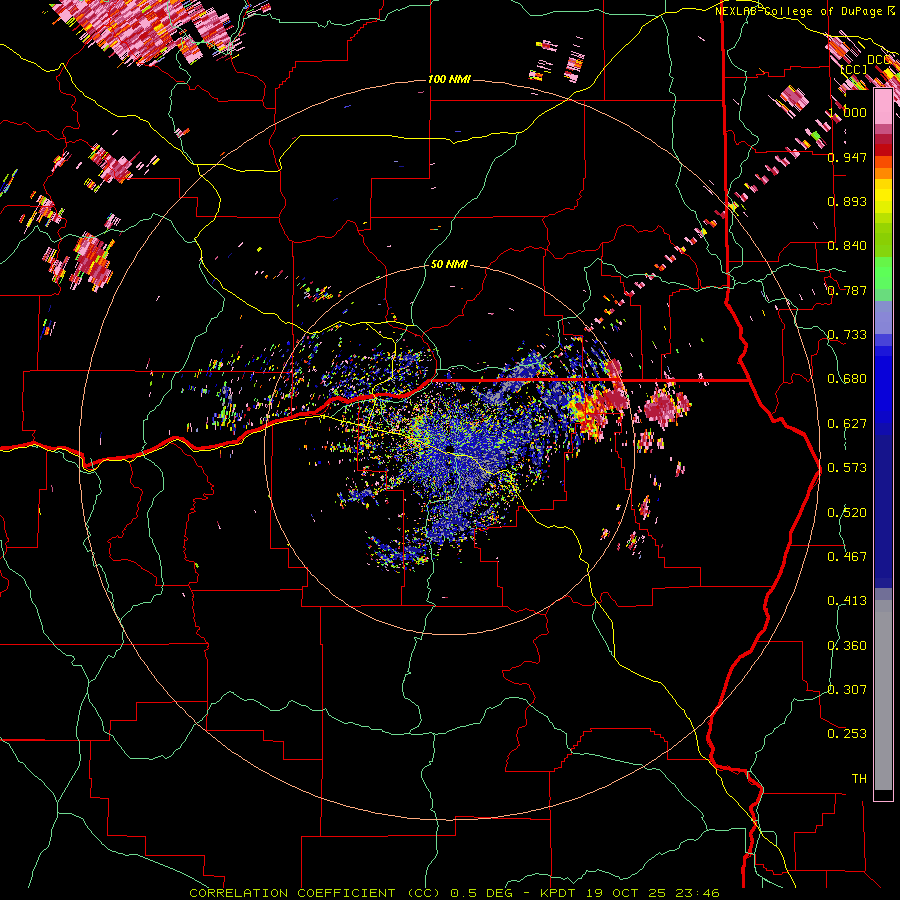900x900 pixels.
Task: Click the 19 OCT 25 date text
Action: point(626,893)
